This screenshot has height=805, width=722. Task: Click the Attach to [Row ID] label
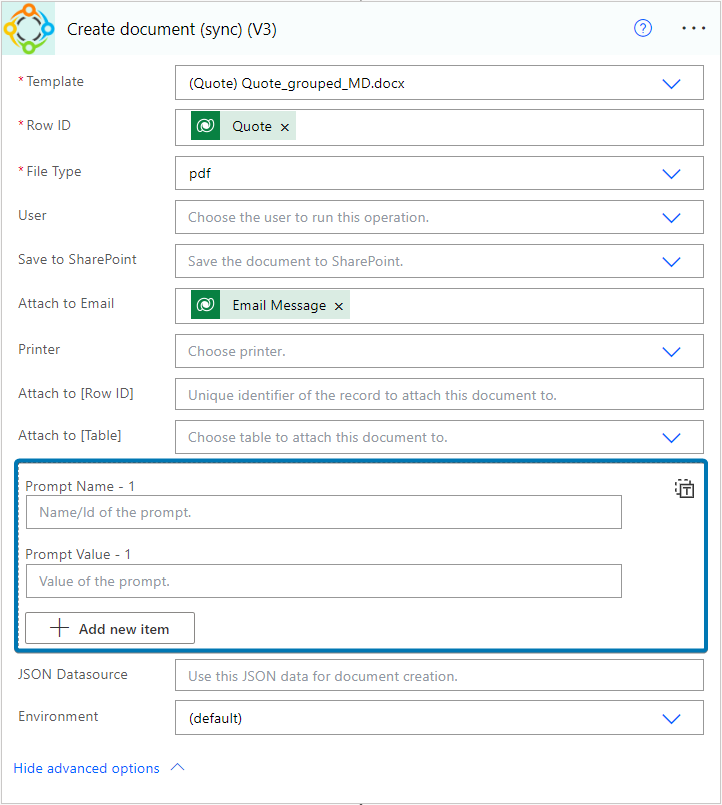click(76, 393)
